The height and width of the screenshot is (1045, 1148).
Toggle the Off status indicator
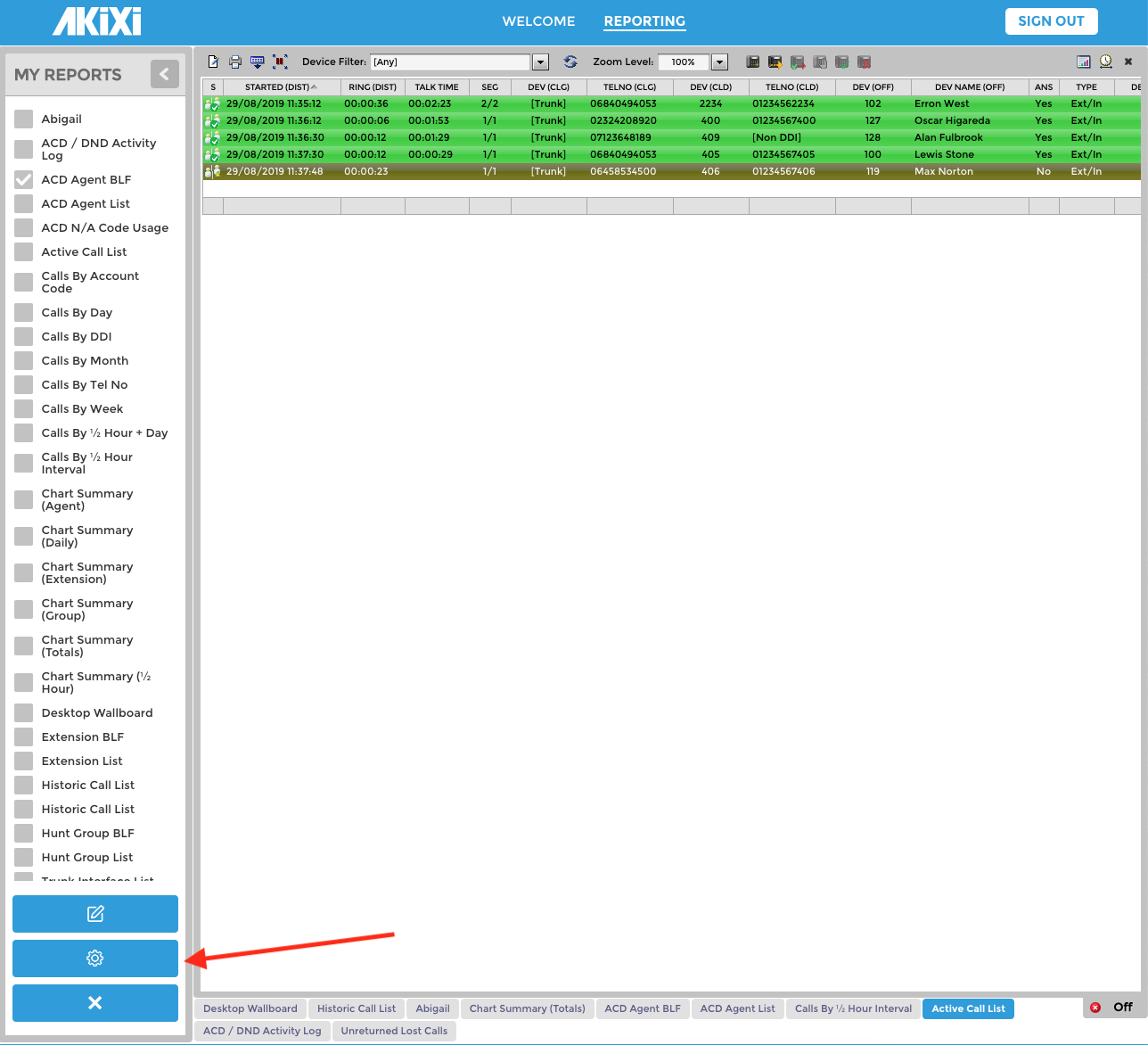(x=1111, y=1008)
